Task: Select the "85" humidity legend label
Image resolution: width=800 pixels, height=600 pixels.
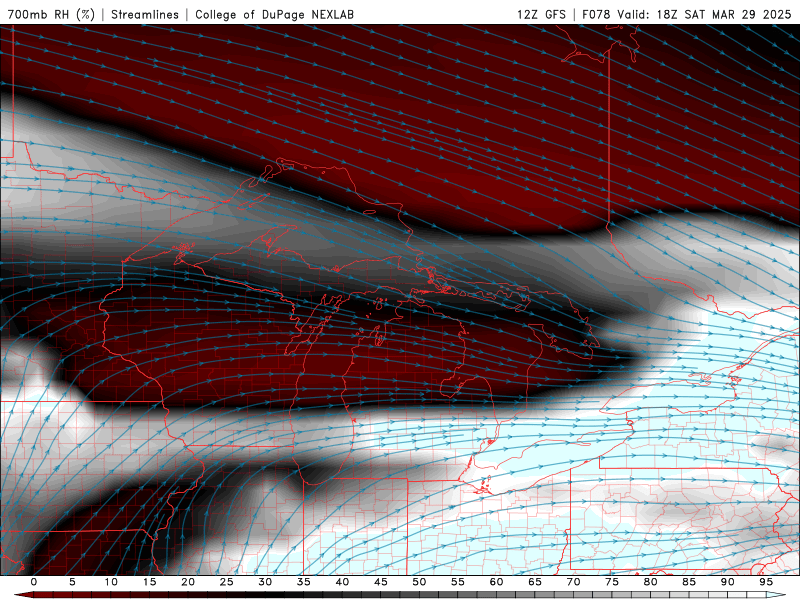Action: tap(689, 582)
